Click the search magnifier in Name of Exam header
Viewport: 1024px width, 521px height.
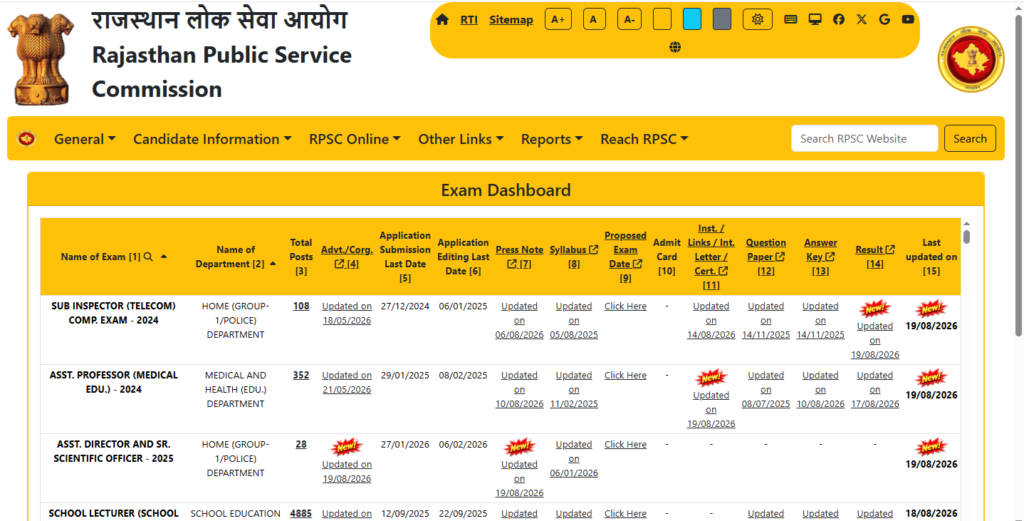tap(148, 257)
